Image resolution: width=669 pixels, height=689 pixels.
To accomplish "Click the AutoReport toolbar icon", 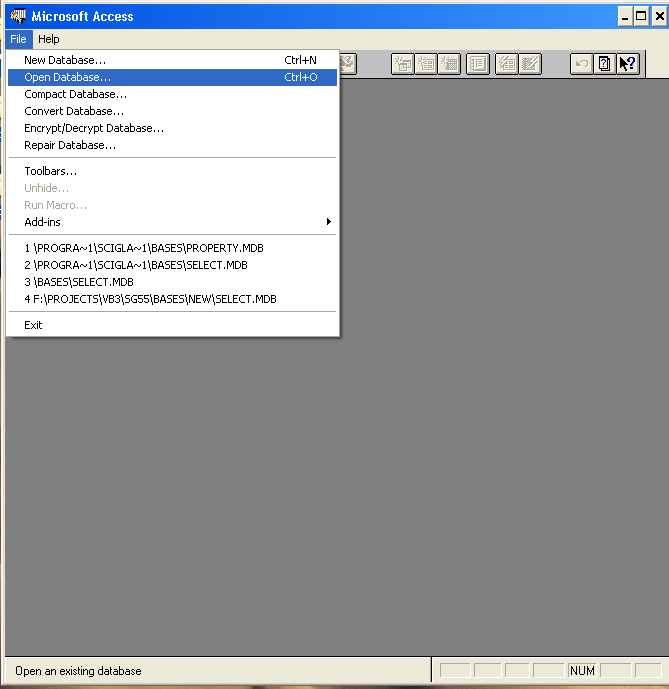I will (530, 64).
